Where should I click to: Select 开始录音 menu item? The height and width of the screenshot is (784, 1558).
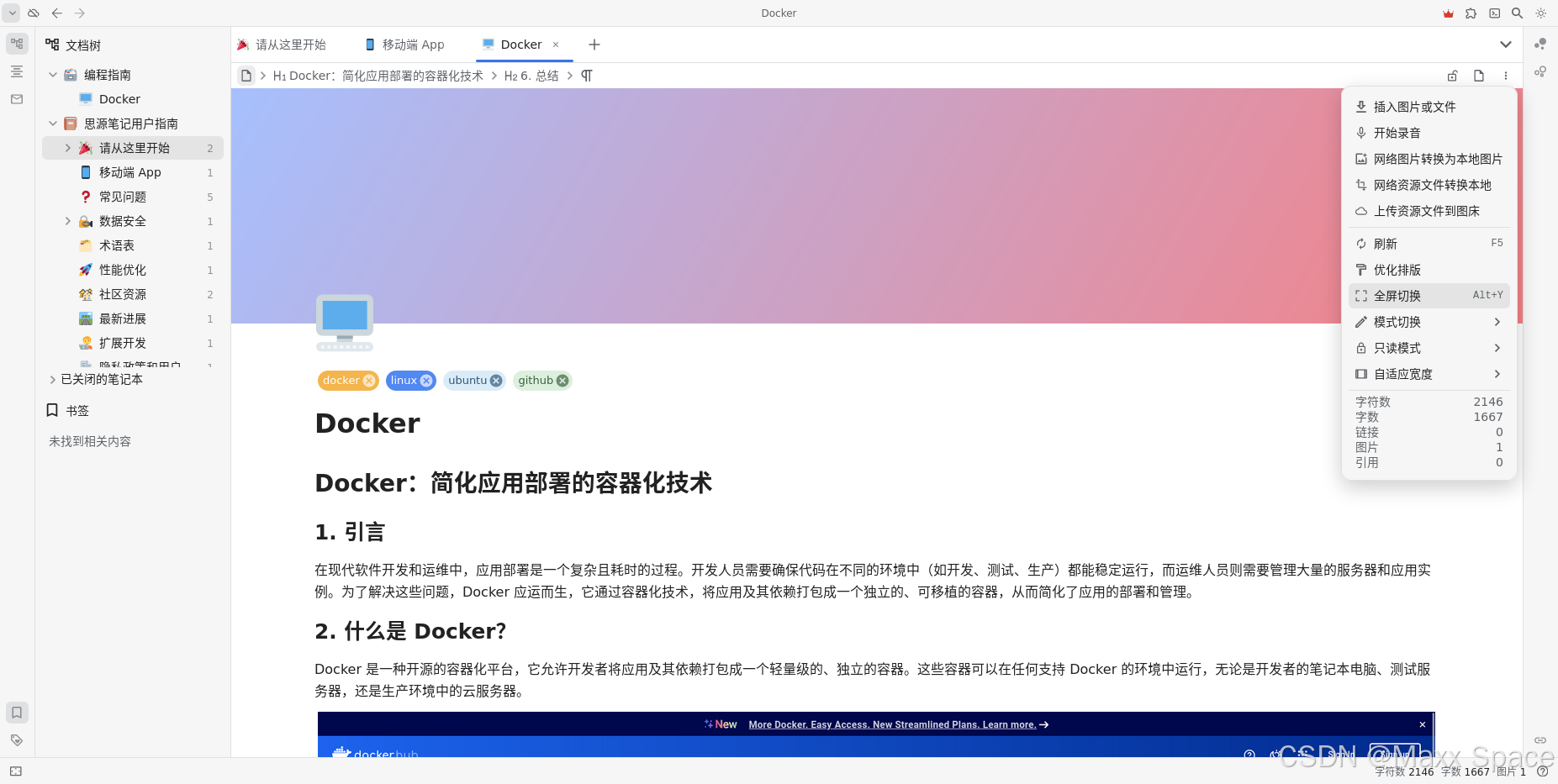click(x=1429, y=133)
